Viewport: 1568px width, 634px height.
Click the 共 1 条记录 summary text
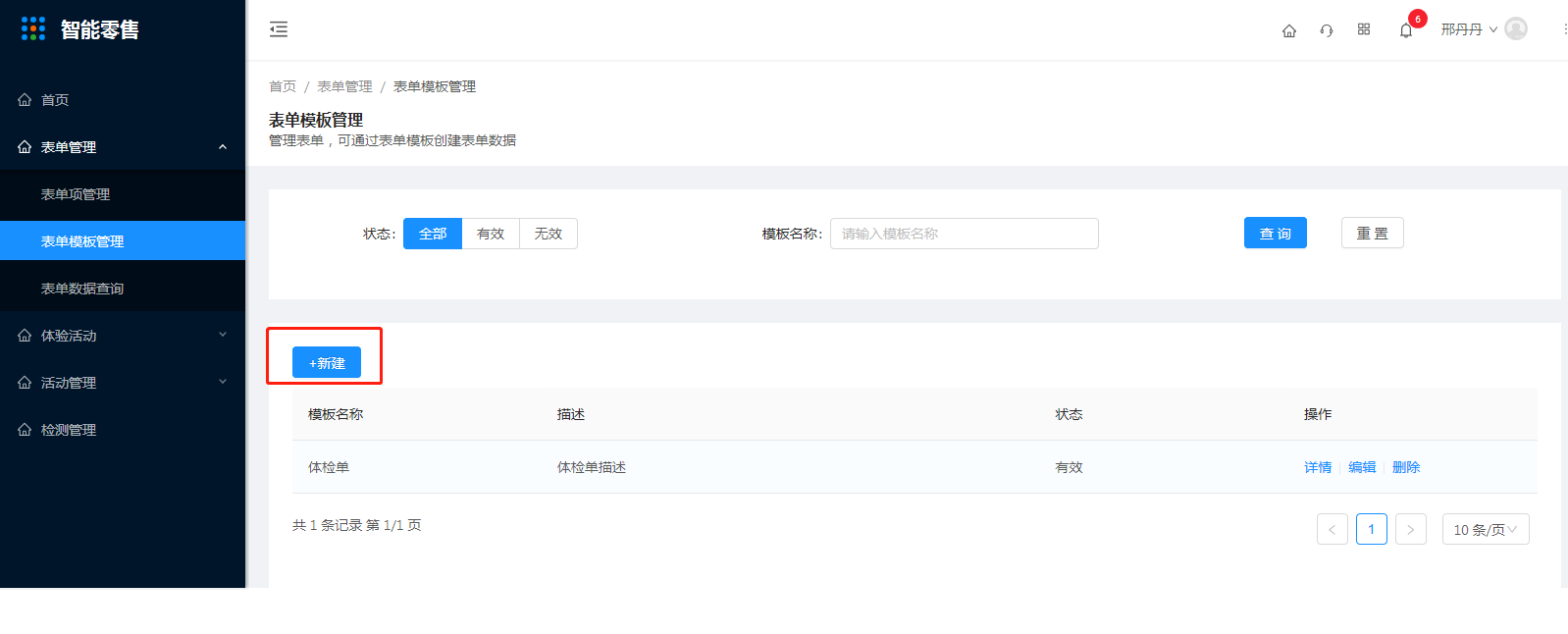coord(357,525)
